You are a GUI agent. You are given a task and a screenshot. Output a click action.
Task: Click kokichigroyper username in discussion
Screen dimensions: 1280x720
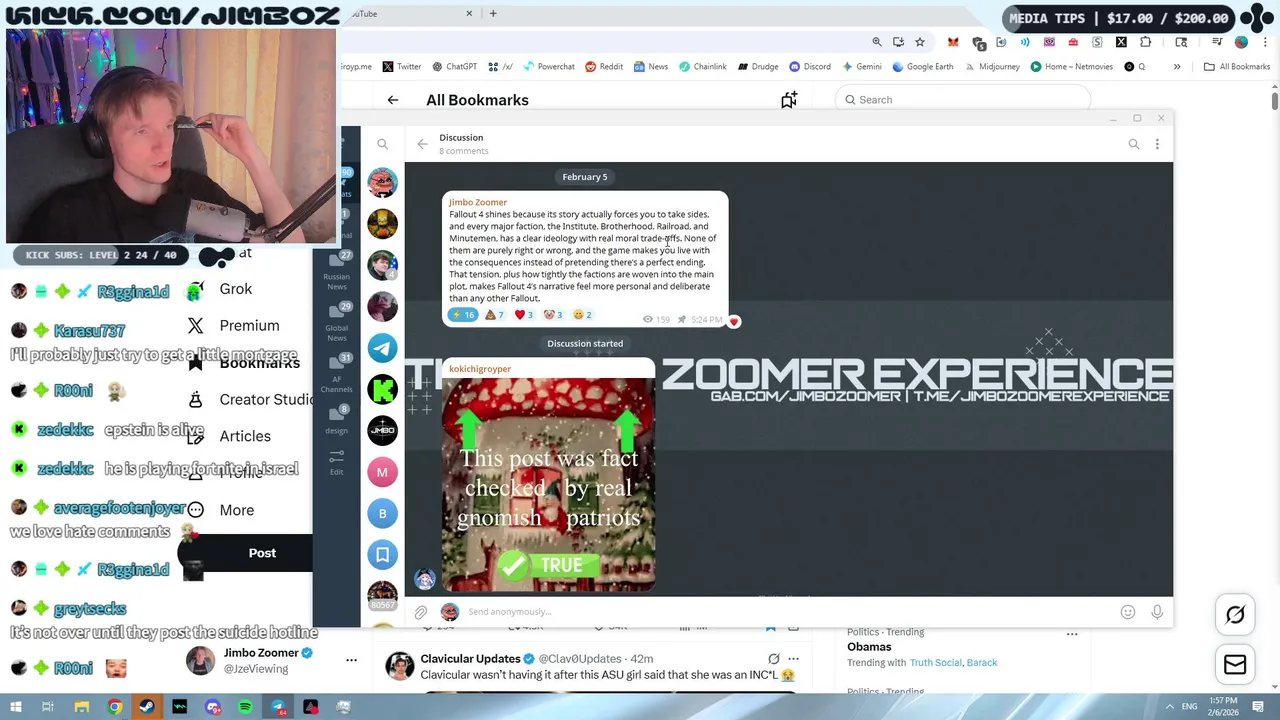(x=480, y=369)
